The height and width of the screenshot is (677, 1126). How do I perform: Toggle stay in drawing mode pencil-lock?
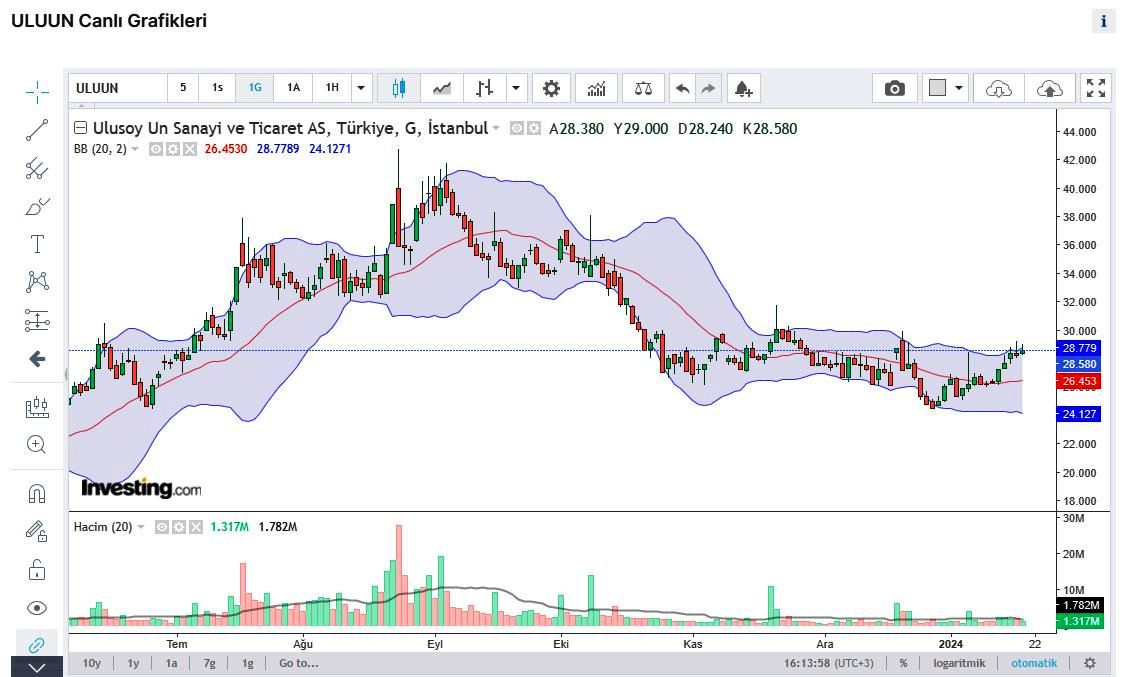coord(37,531)
